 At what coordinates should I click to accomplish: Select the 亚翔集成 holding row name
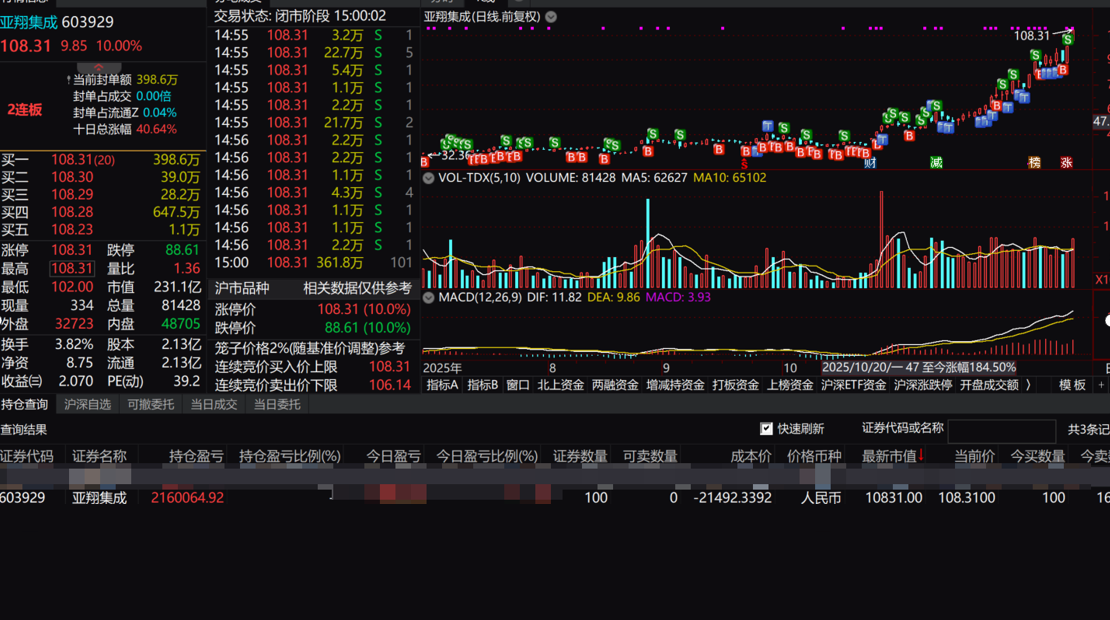[99, 498]
